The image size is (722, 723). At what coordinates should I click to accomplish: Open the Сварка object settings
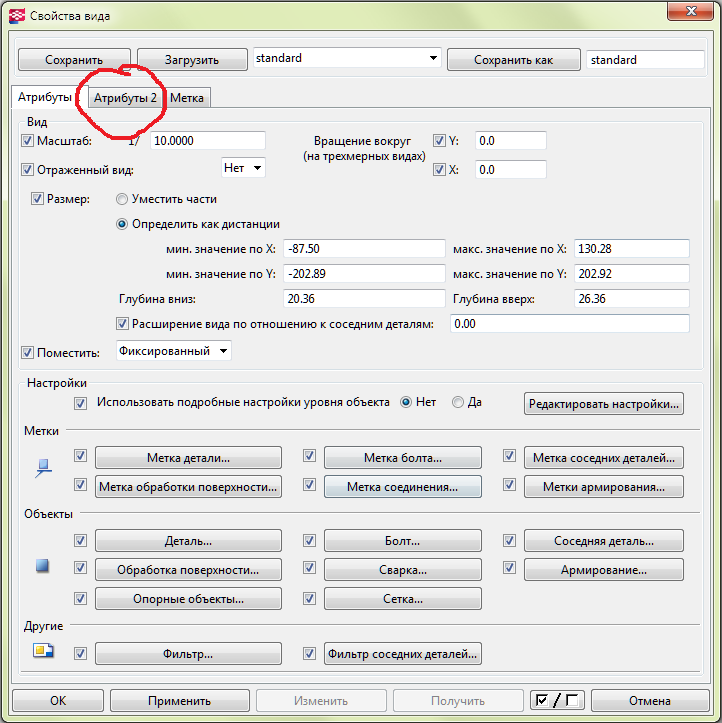403,570
